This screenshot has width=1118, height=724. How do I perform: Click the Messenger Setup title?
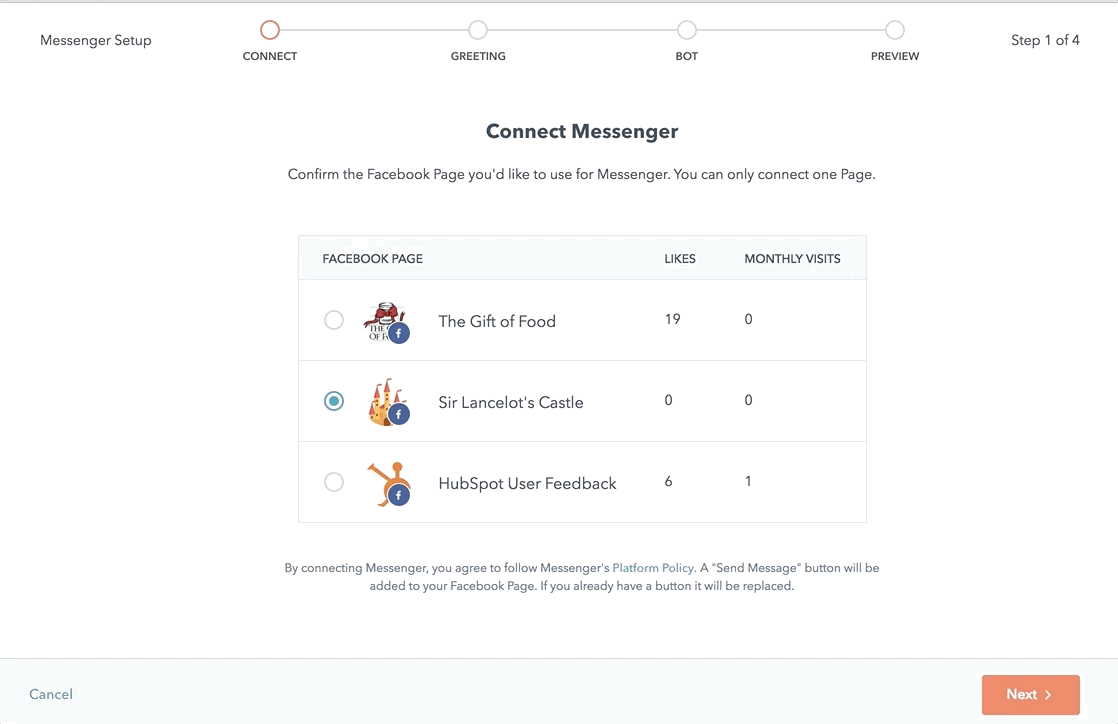click(96, 41)
